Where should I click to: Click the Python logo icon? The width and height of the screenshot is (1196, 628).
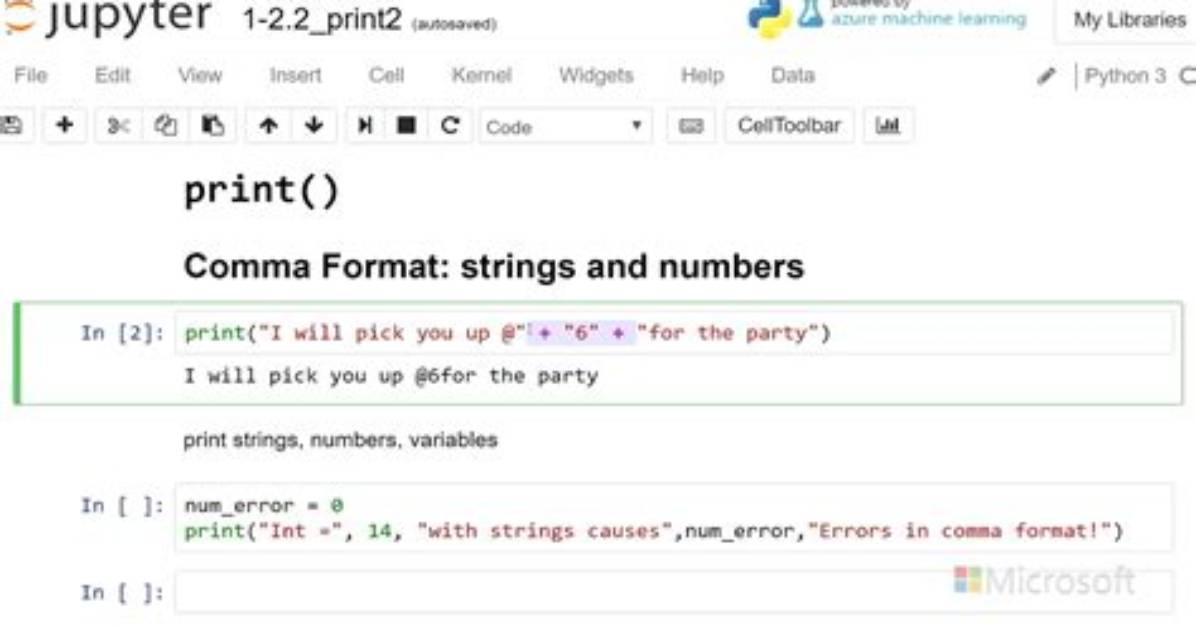[x=769, y=17]
